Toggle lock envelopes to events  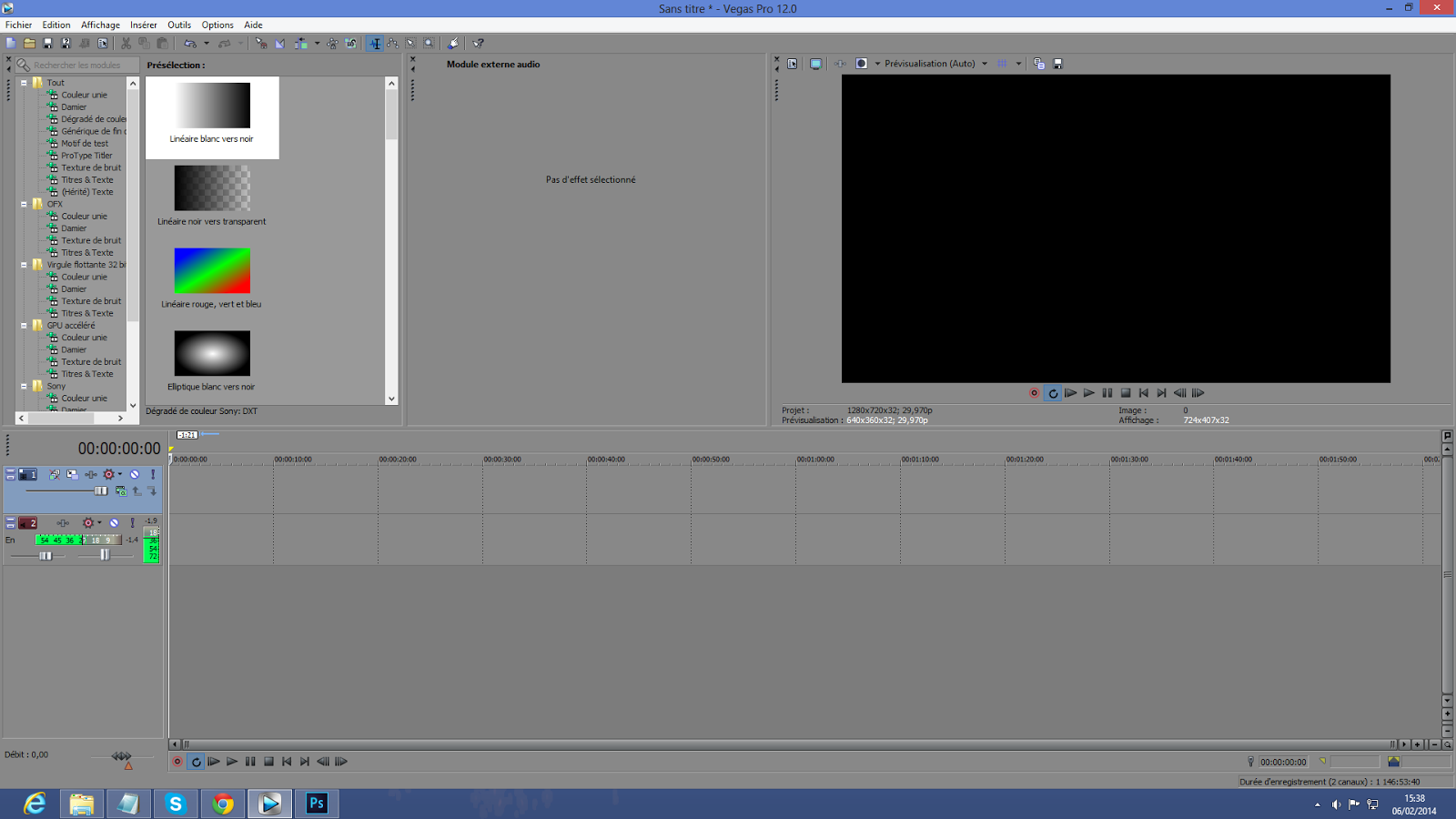point(332,43)
